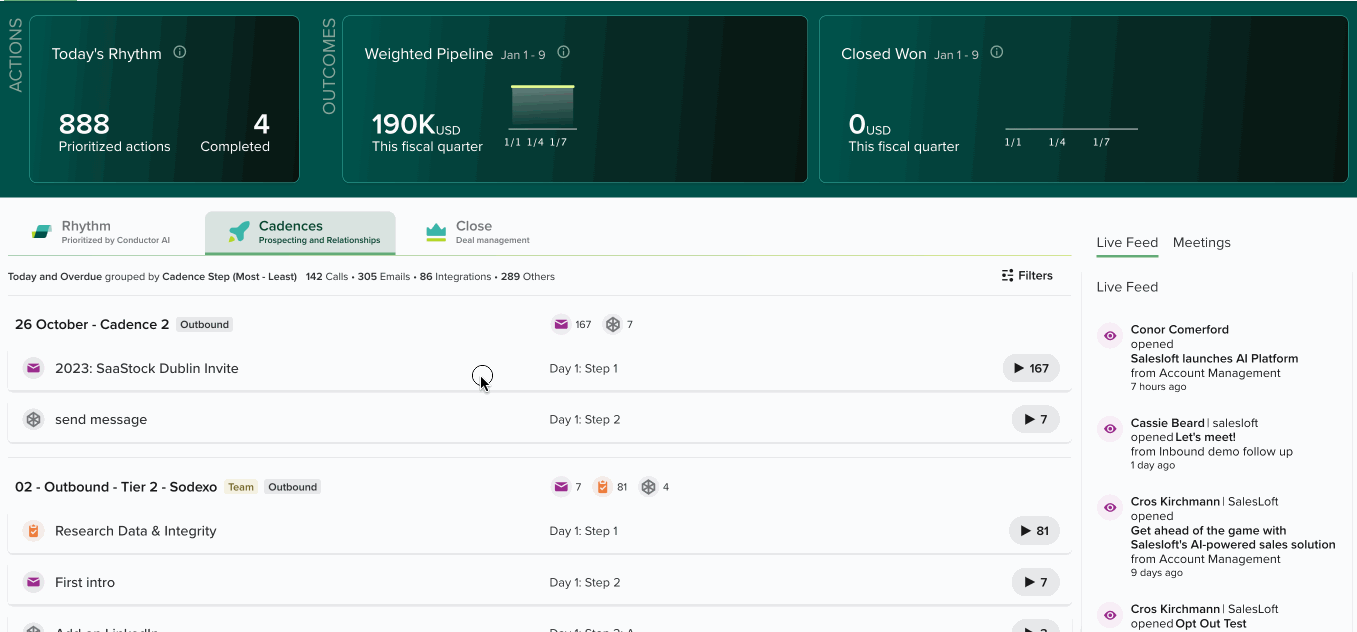Click the eye icon next to Cassie Beard
The image size is (1357, 632).
coord(1109,429)
